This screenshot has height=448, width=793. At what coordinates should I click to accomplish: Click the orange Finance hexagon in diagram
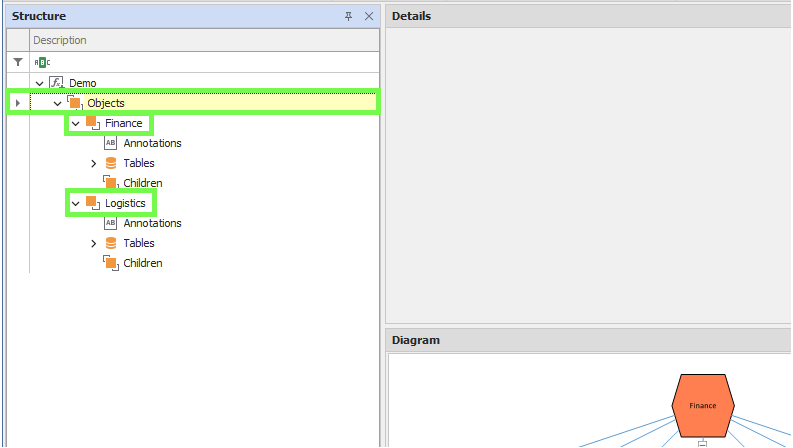pos(702,405)
